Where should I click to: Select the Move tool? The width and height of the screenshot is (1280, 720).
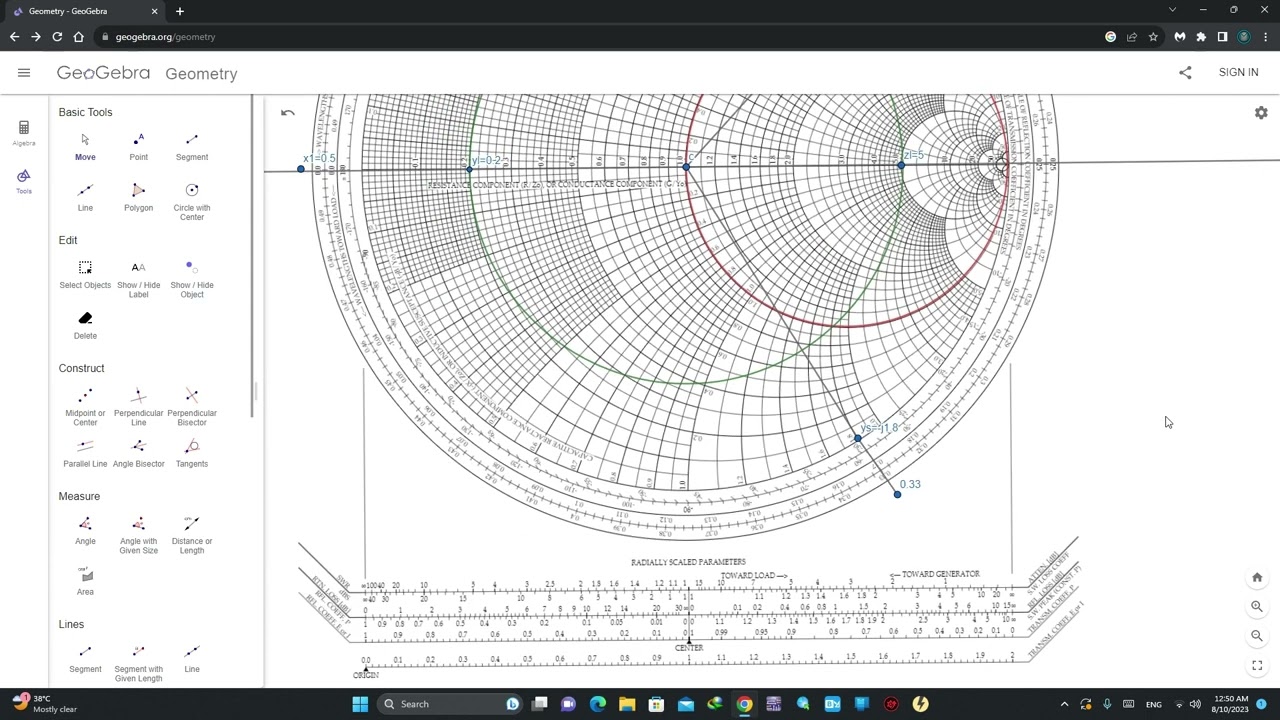click(x=85, y=146)
